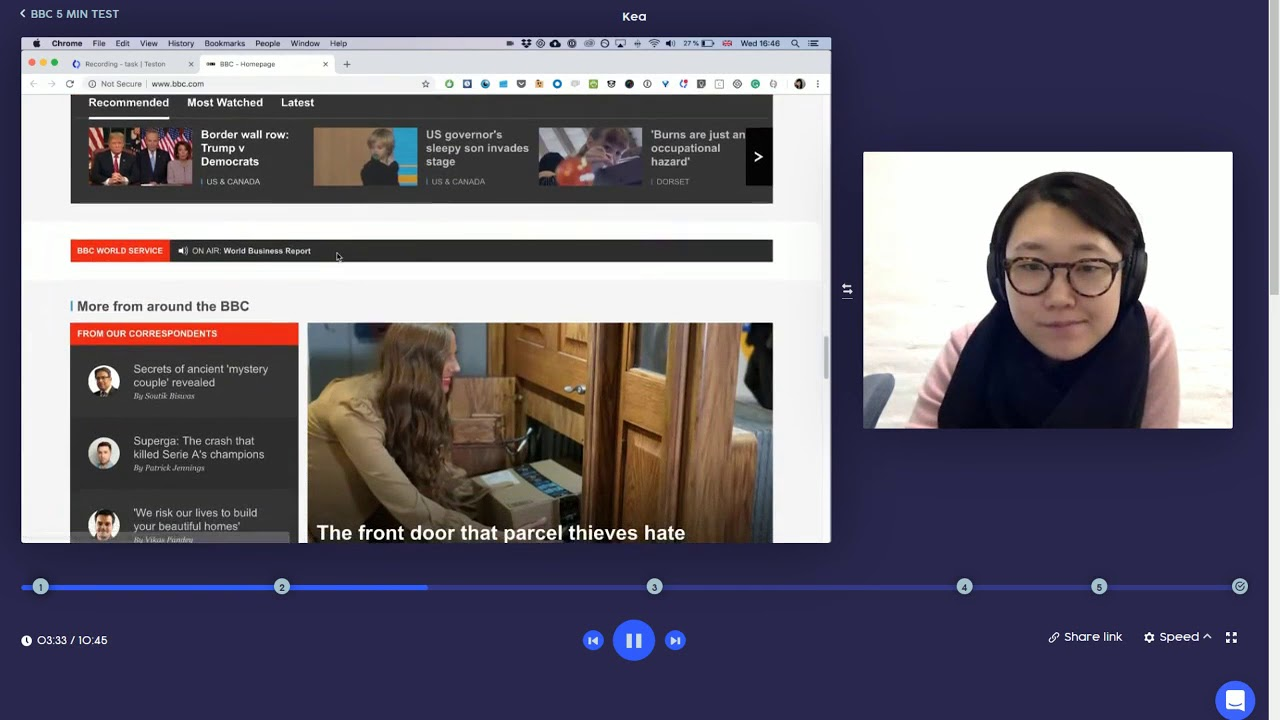Select the Latest tab
Image resolution: width=1280 pixels, height=720 pixels.
(297, 103)
